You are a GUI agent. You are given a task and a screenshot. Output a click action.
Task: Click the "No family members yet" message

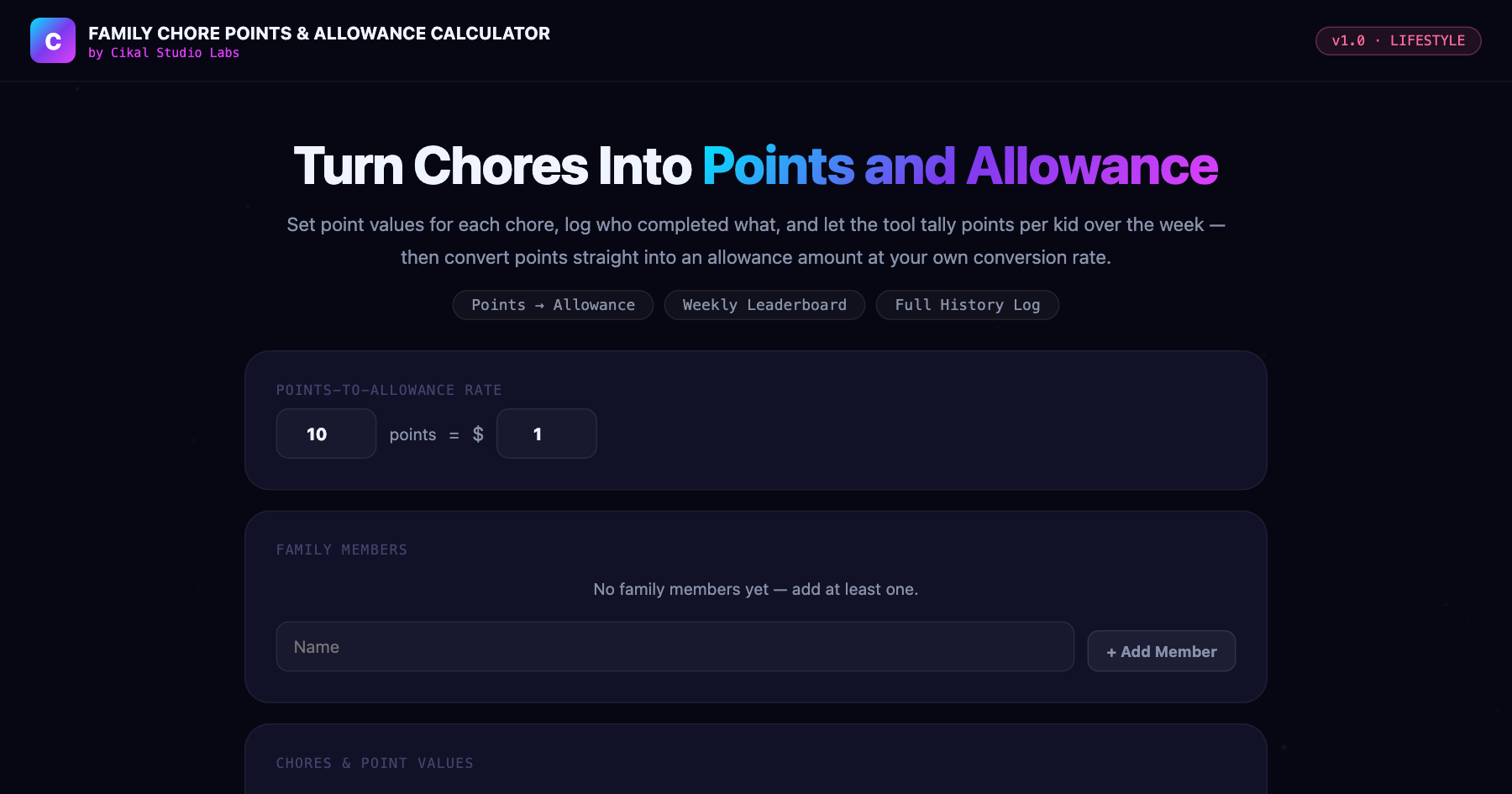(x=756, y=589)
